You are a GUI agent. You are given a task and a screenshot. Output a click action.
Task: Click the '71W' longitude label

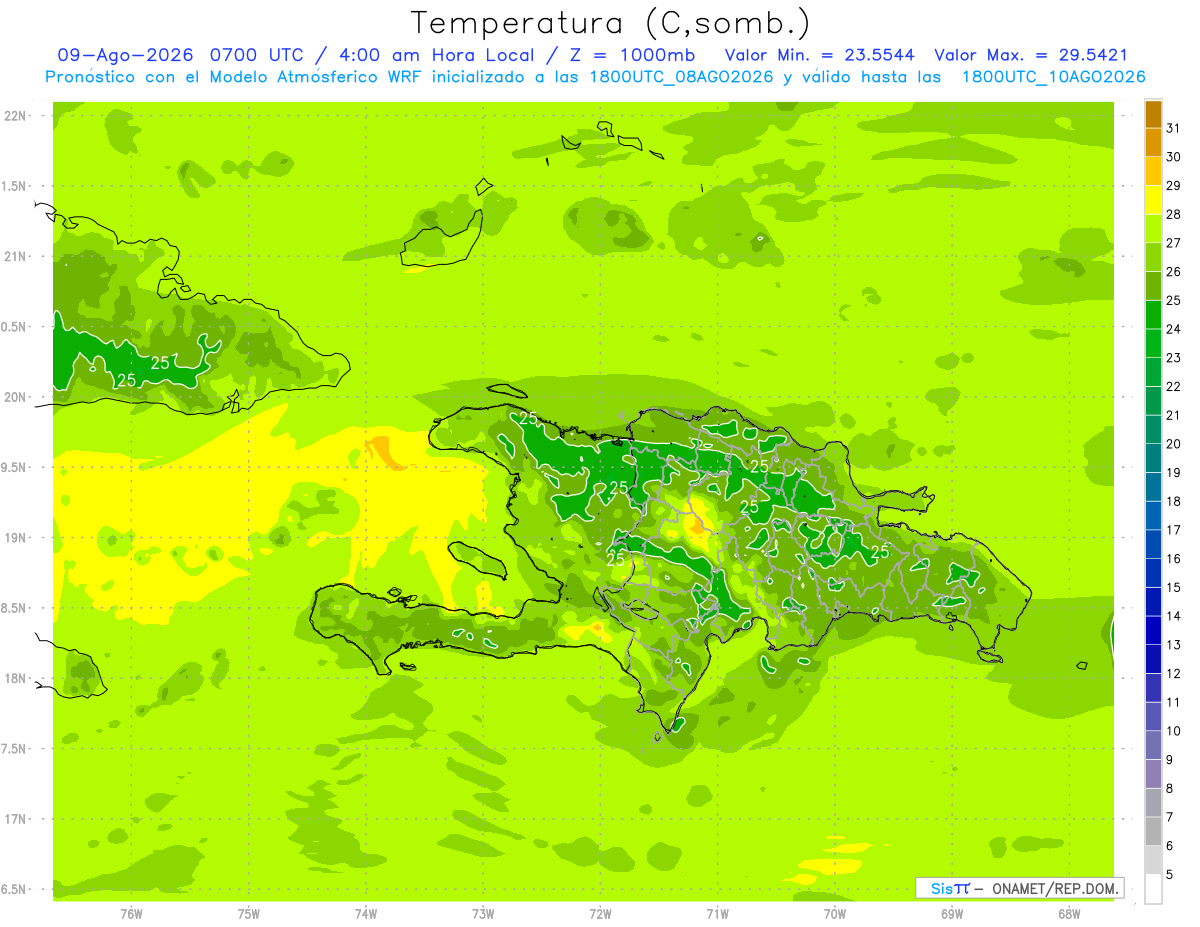pyautogui.click(x=717, y=913)
